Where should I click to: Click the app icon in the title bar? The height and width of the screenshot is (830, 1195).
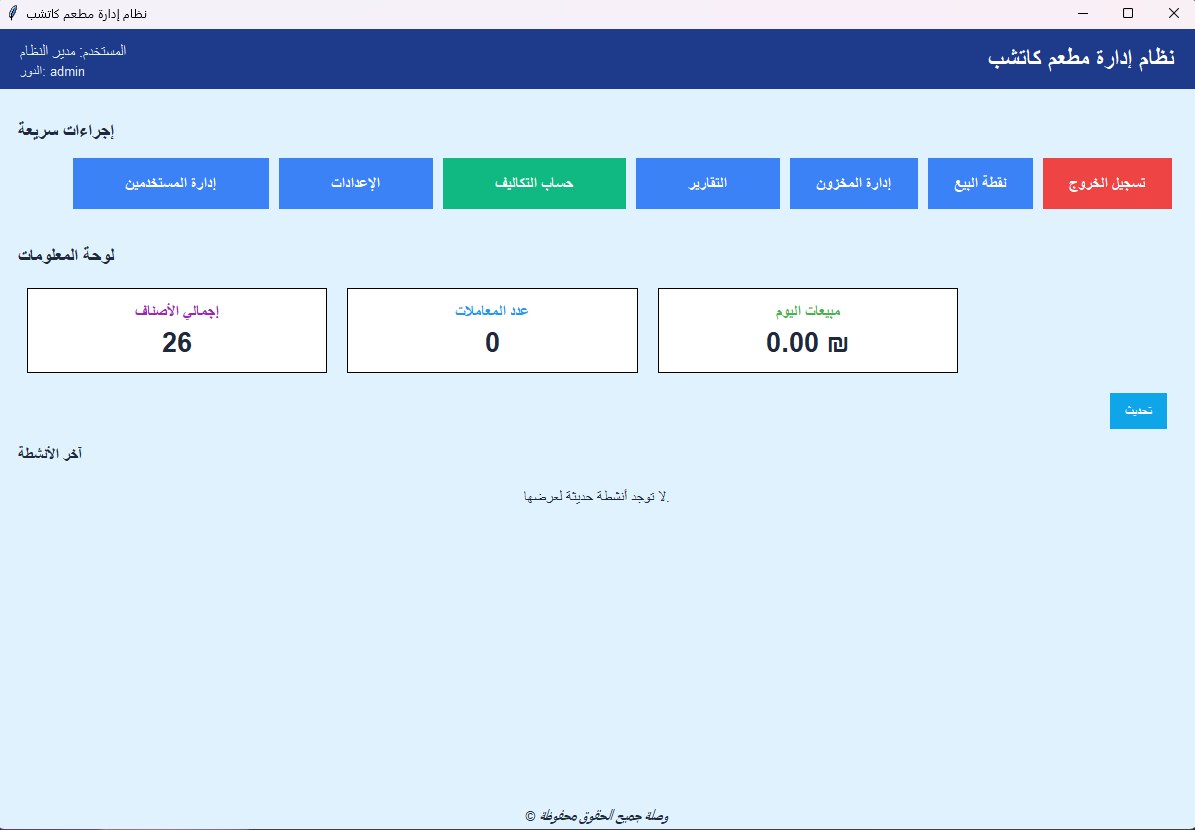14,13
